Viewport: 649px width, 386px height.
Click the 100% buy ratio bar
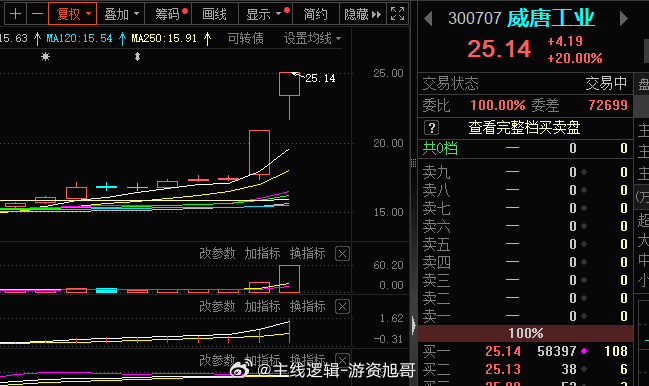526,333
